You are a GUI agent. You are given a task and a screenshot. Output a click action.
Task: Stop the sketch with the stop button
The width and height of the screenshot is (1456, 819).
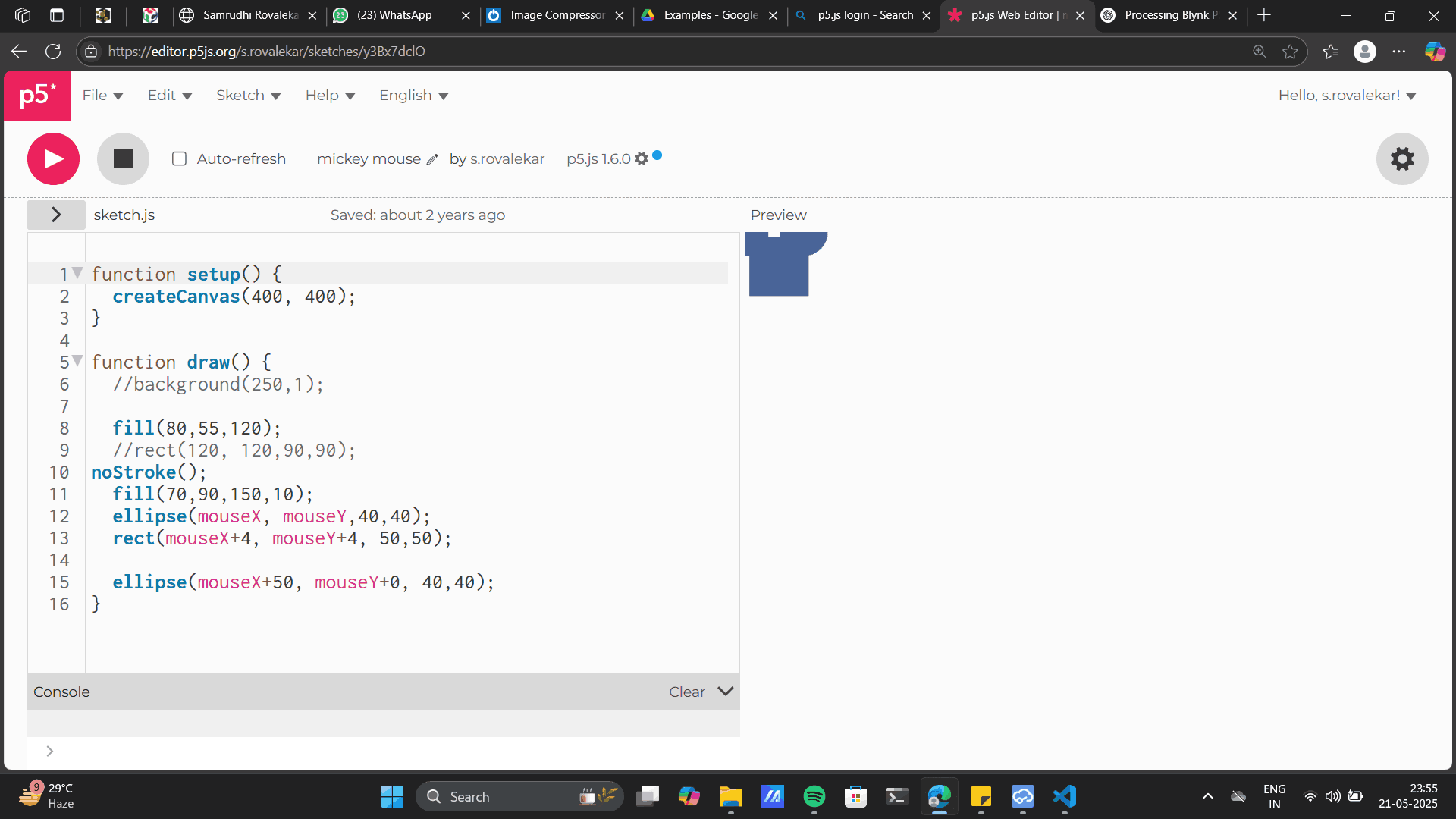(123, 158)
